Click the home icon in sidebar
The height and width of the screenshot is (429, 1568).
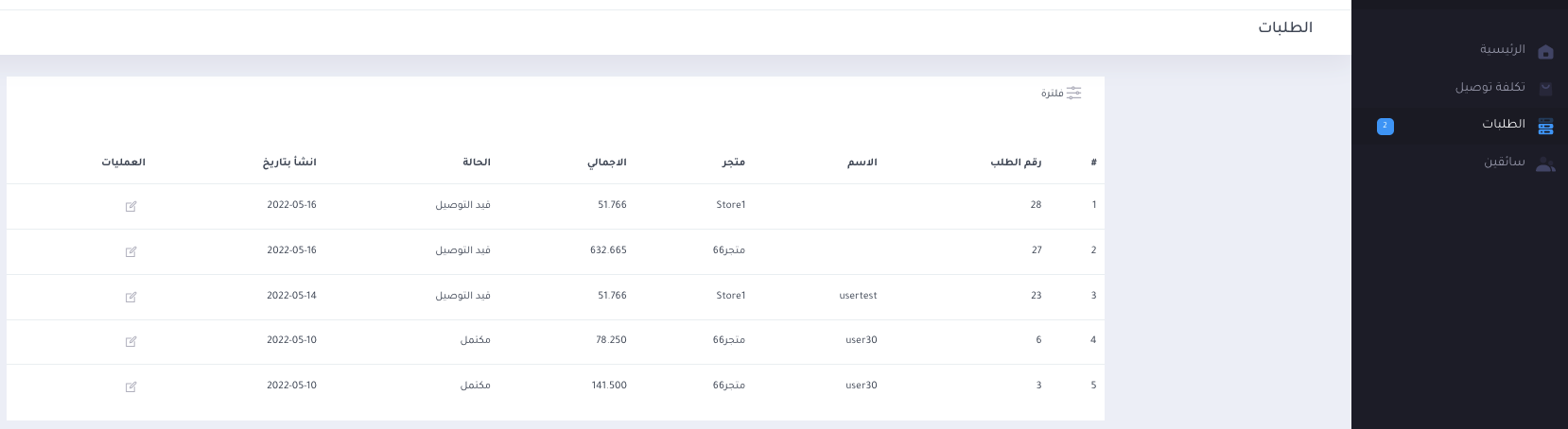coord(1546,51)
